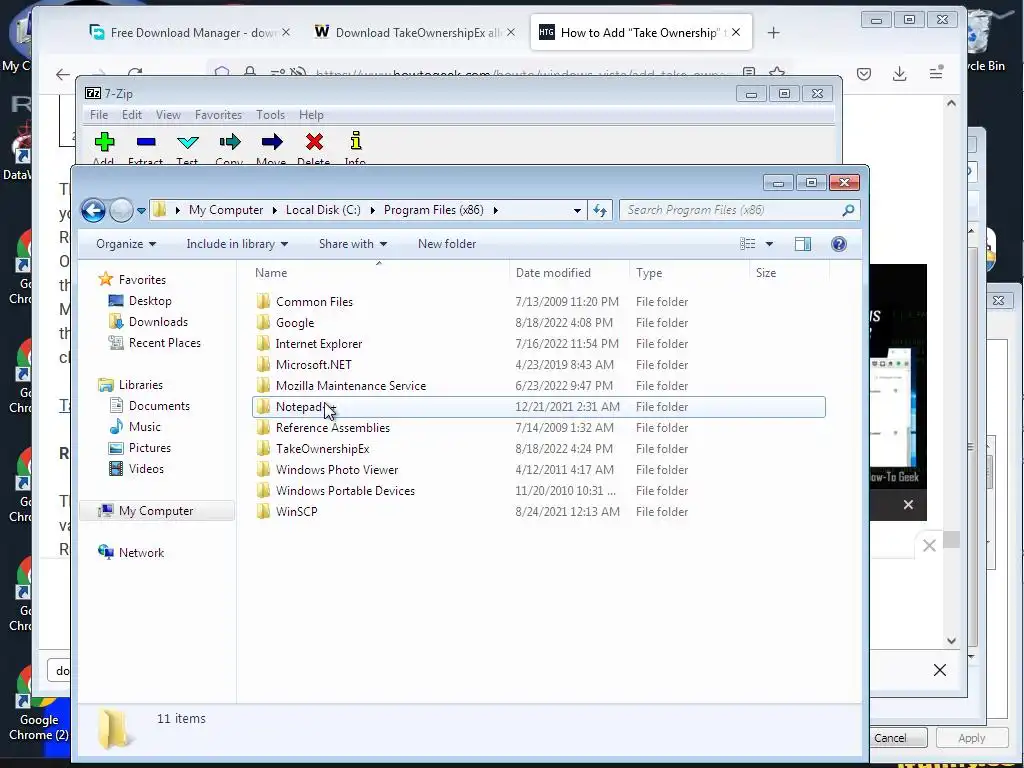Open Explorer Help question mark icon
Screen dimensions: 1024x768
coord(839,244)
